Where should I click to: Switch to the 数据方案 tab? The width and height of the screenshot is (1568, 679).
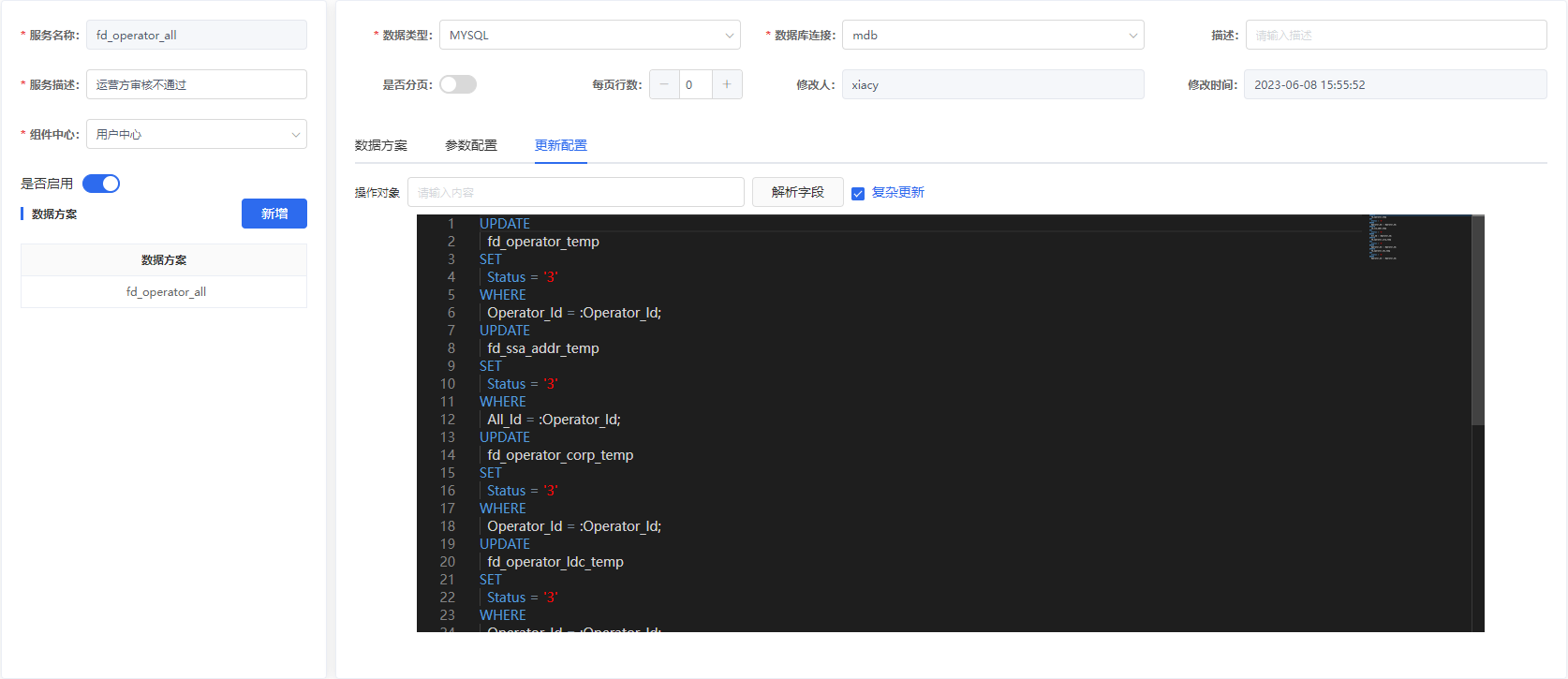381,145
